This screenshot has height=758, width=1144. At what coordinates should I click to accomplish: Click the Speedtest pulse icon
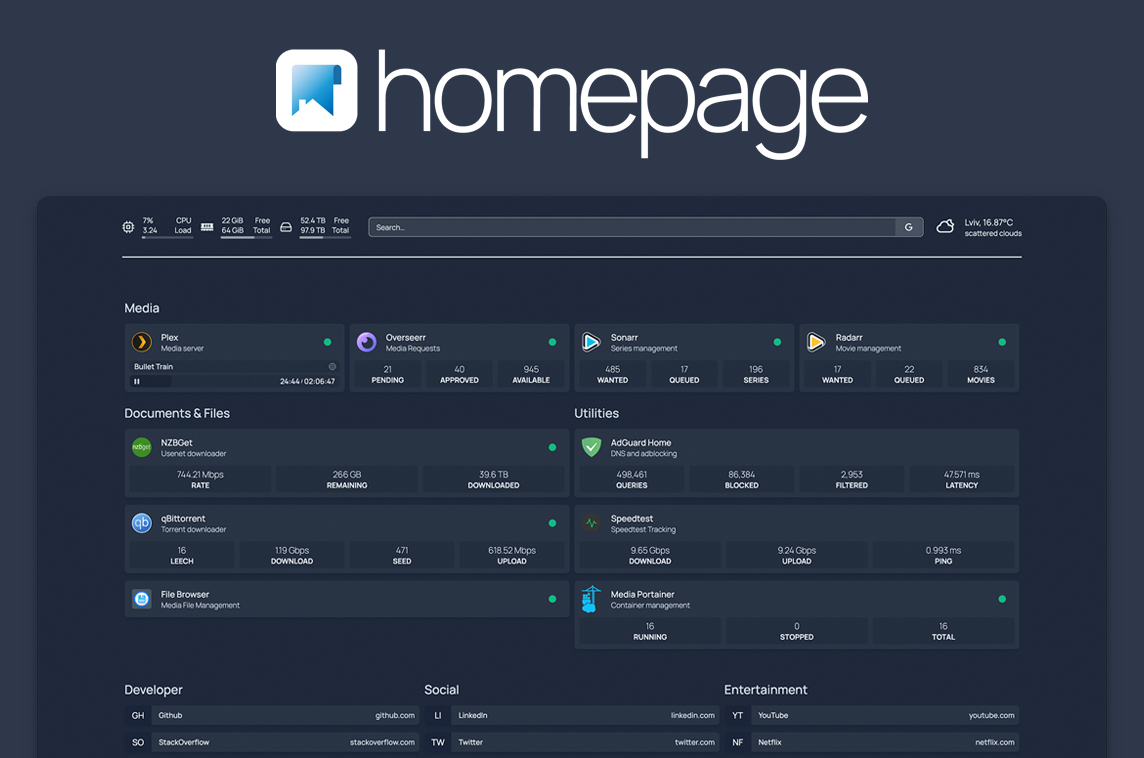tap(591, 522)
